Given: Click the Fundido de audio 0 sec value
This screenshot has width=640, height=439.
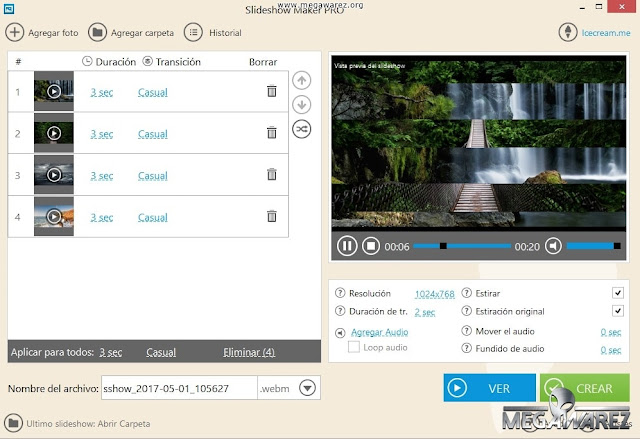Looking at the screenshot, I should click(x=611, y=350).
